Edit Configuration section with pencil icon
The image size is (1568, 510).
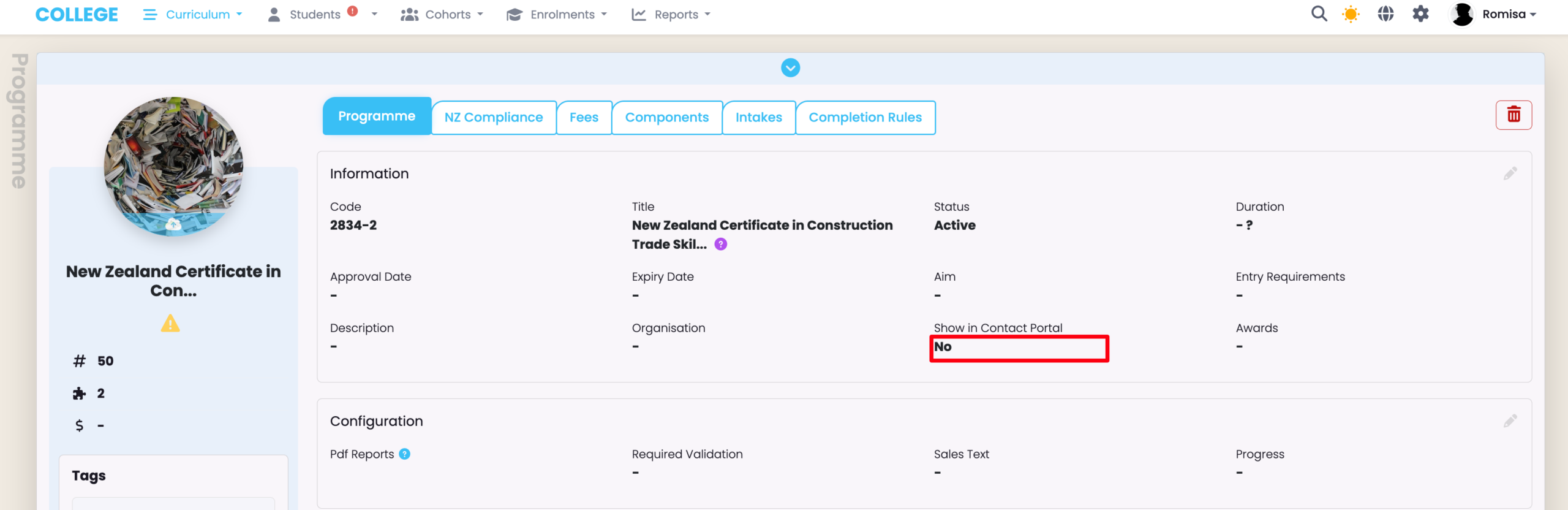1510,421
